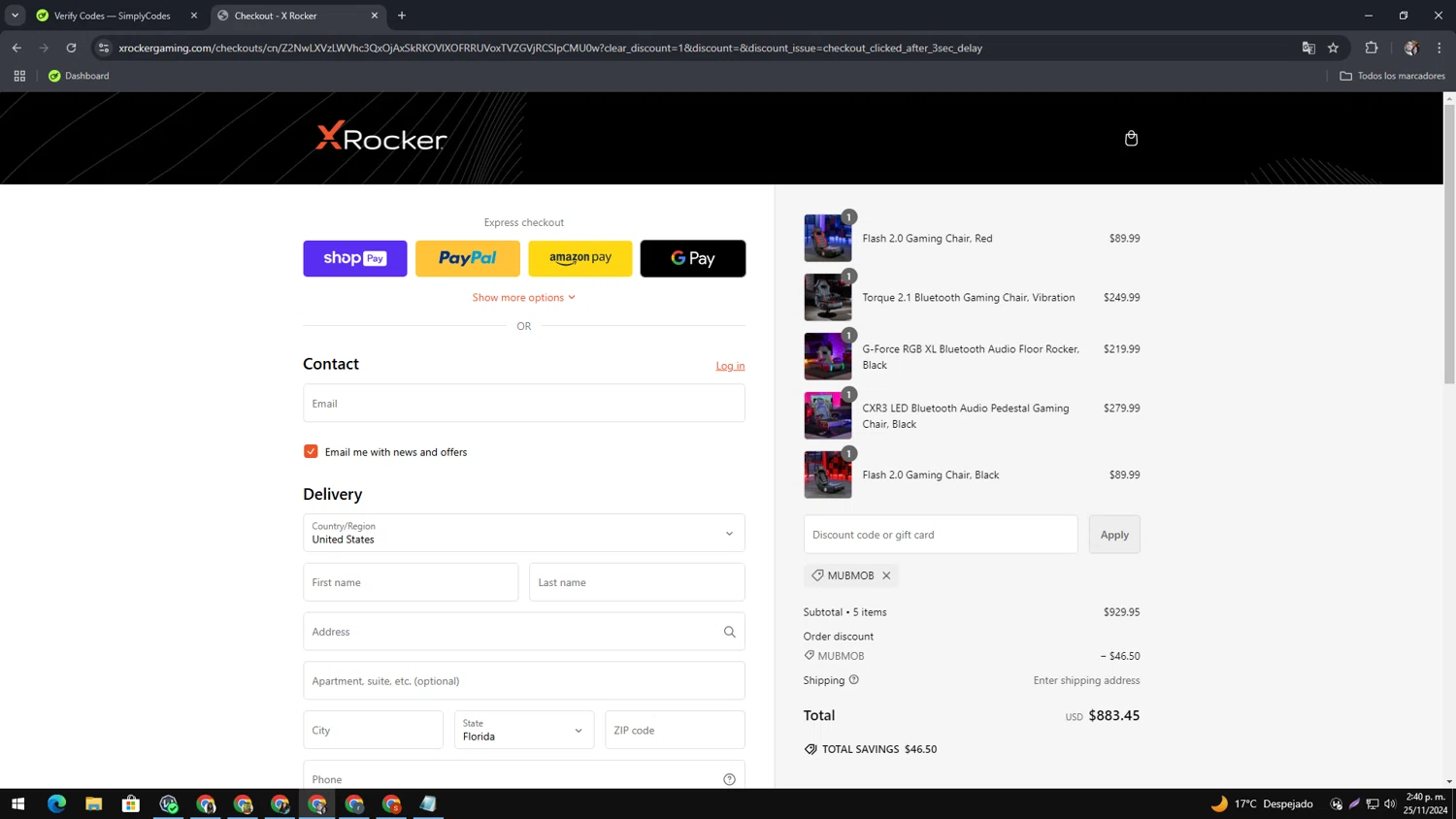Image resolution: width=1456 pixels, height=819 pixels.
Task: Open the Dashboard bookmark
Action: (79, 76)
